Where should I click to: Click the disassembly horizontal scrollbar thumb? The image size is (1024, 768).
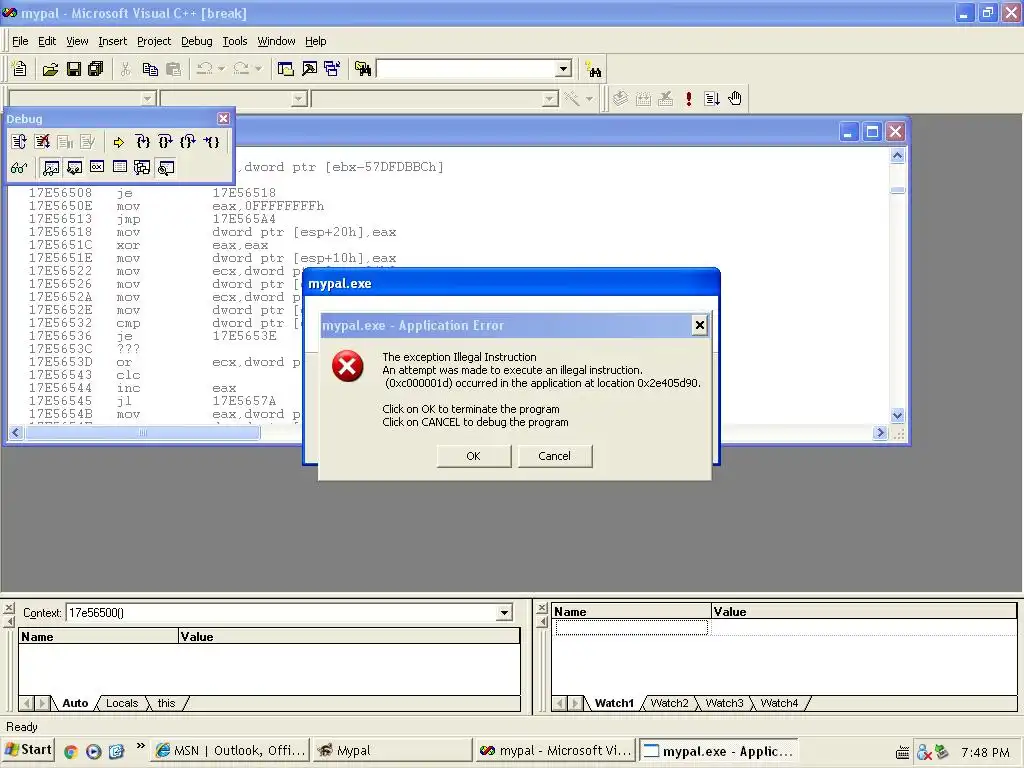tap(143, 432)
